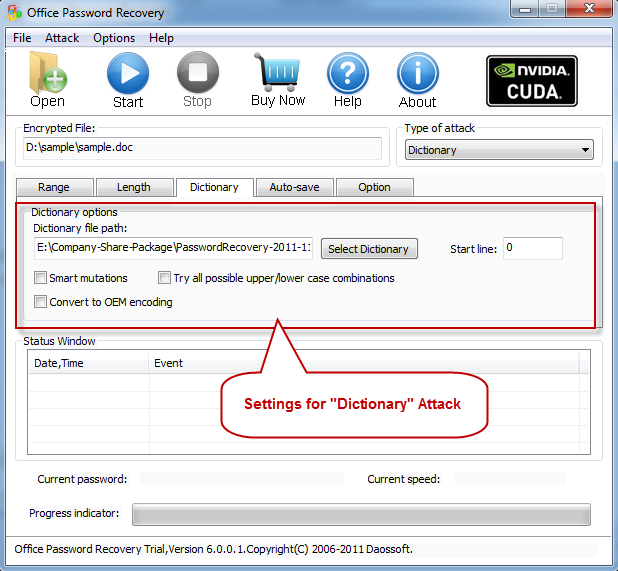Image resolution: width=618 pixels, height=571 pixels.
Task: Open the Help menu in menu bar
Action: pos(161,38)
